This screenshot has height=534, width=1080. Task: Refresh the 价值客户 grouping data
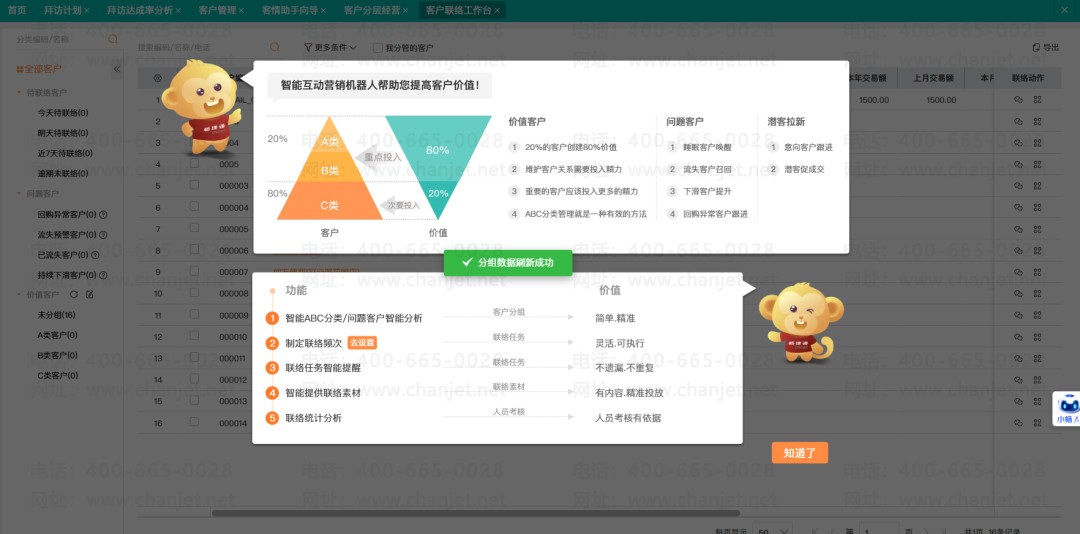tap(74, 295)
